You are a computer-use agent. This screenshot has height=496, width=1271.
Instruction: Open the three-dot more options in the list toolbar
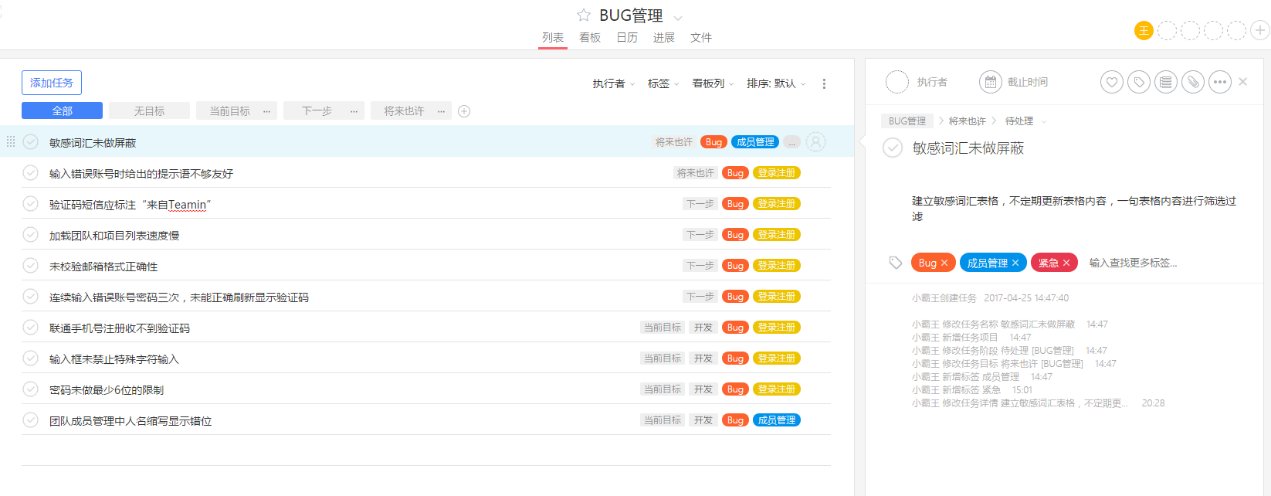824,84
